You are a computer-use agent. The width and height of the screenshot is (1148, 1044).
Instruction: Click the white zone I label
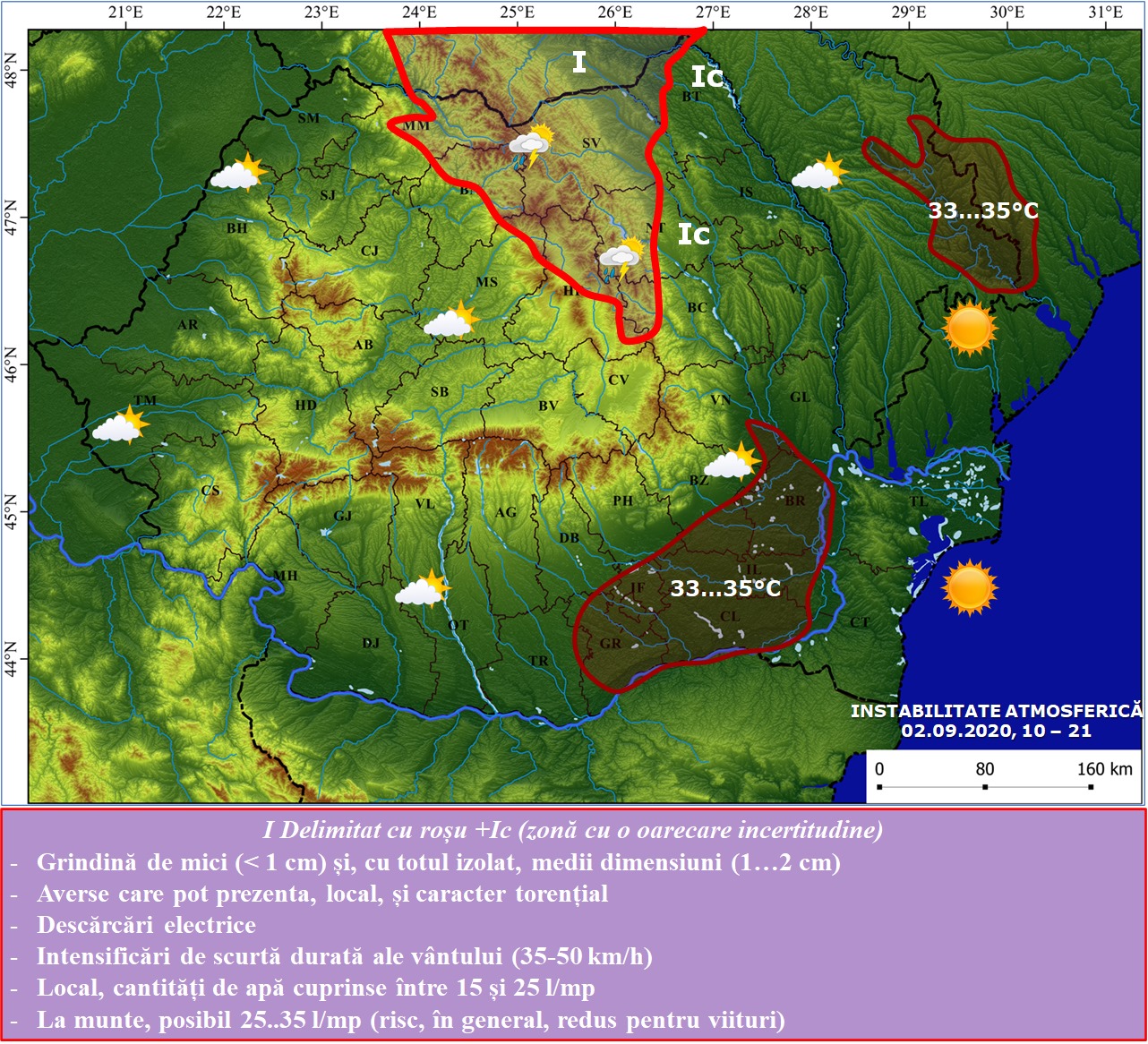[579, 62]
